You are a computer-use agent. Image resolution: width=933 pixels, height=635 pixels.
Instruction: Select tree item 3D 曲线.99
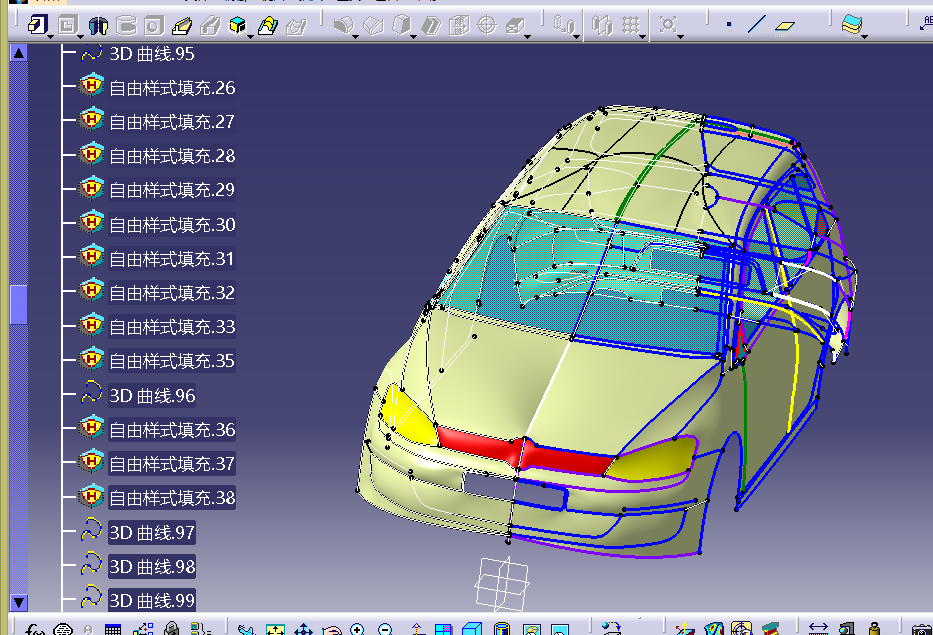point(152,600)
